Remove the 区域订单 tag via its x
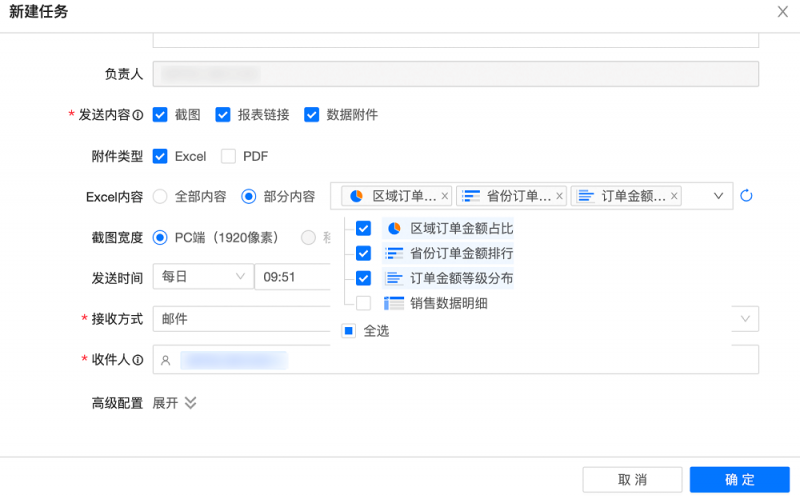The width and height of the screenshot is (800, 499). pos(445,196)
